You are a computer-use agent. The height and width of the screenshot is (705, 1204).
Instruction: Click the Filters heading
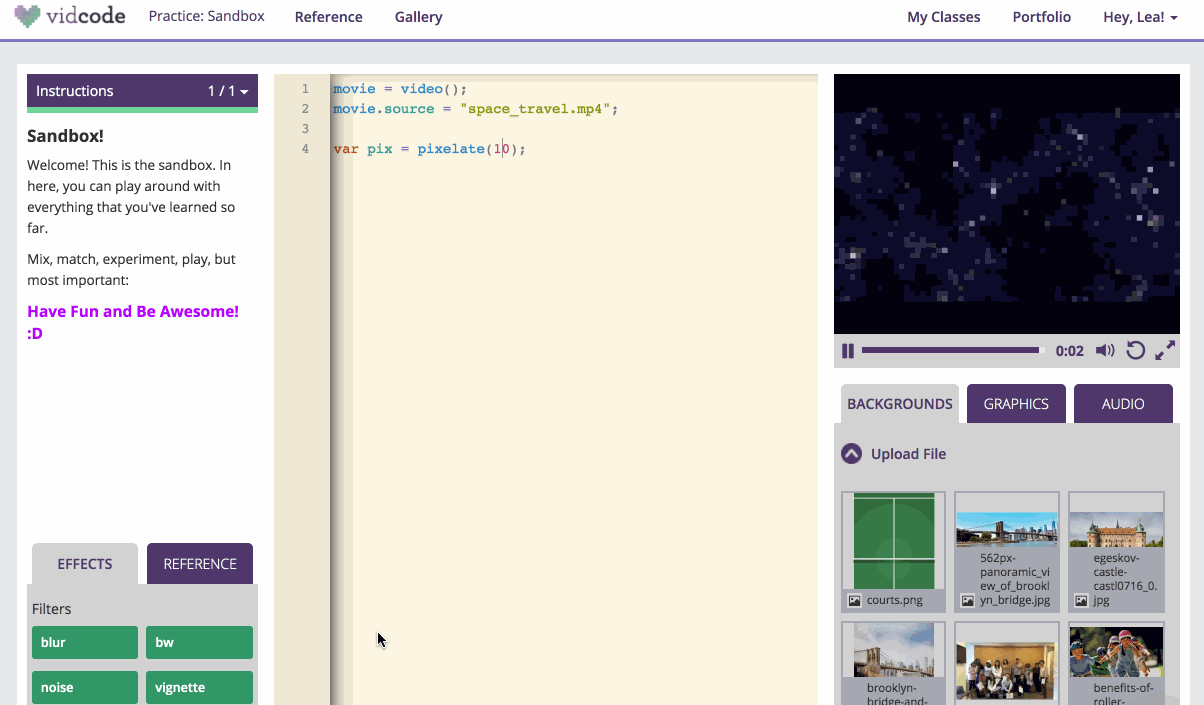point(52,609)
